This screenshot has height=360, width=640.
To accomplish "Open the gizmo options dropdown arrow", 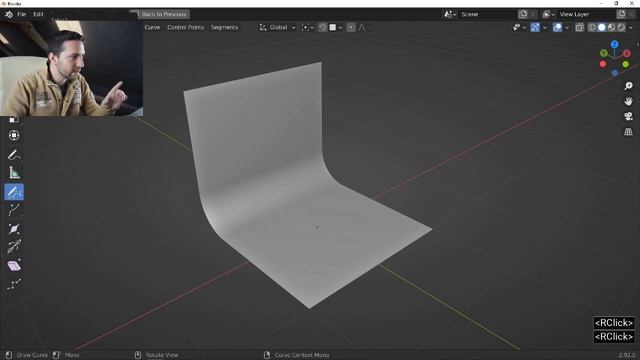I will tap(544, 27).
